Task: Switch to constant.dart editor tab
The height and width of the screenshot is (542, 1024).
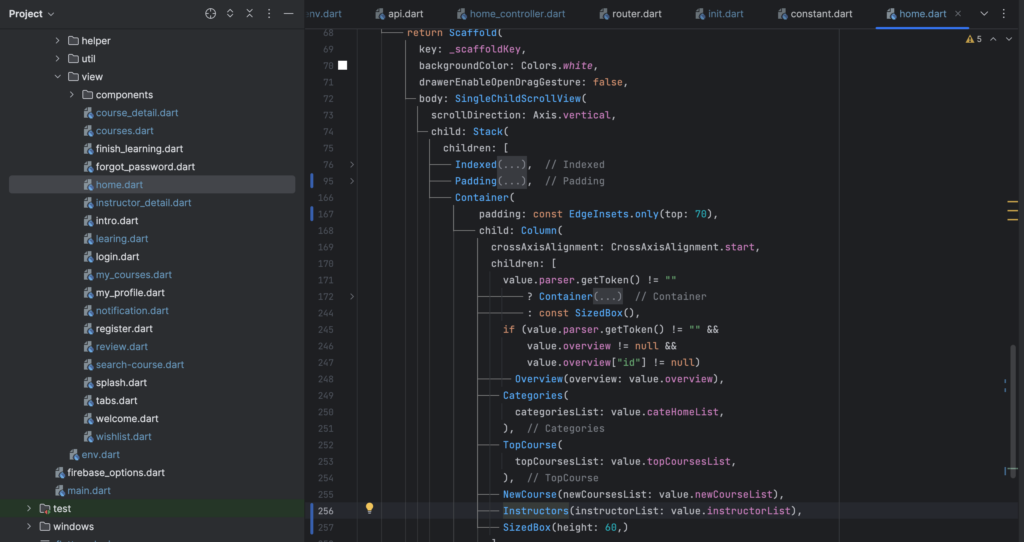Action: pos(814,14)
